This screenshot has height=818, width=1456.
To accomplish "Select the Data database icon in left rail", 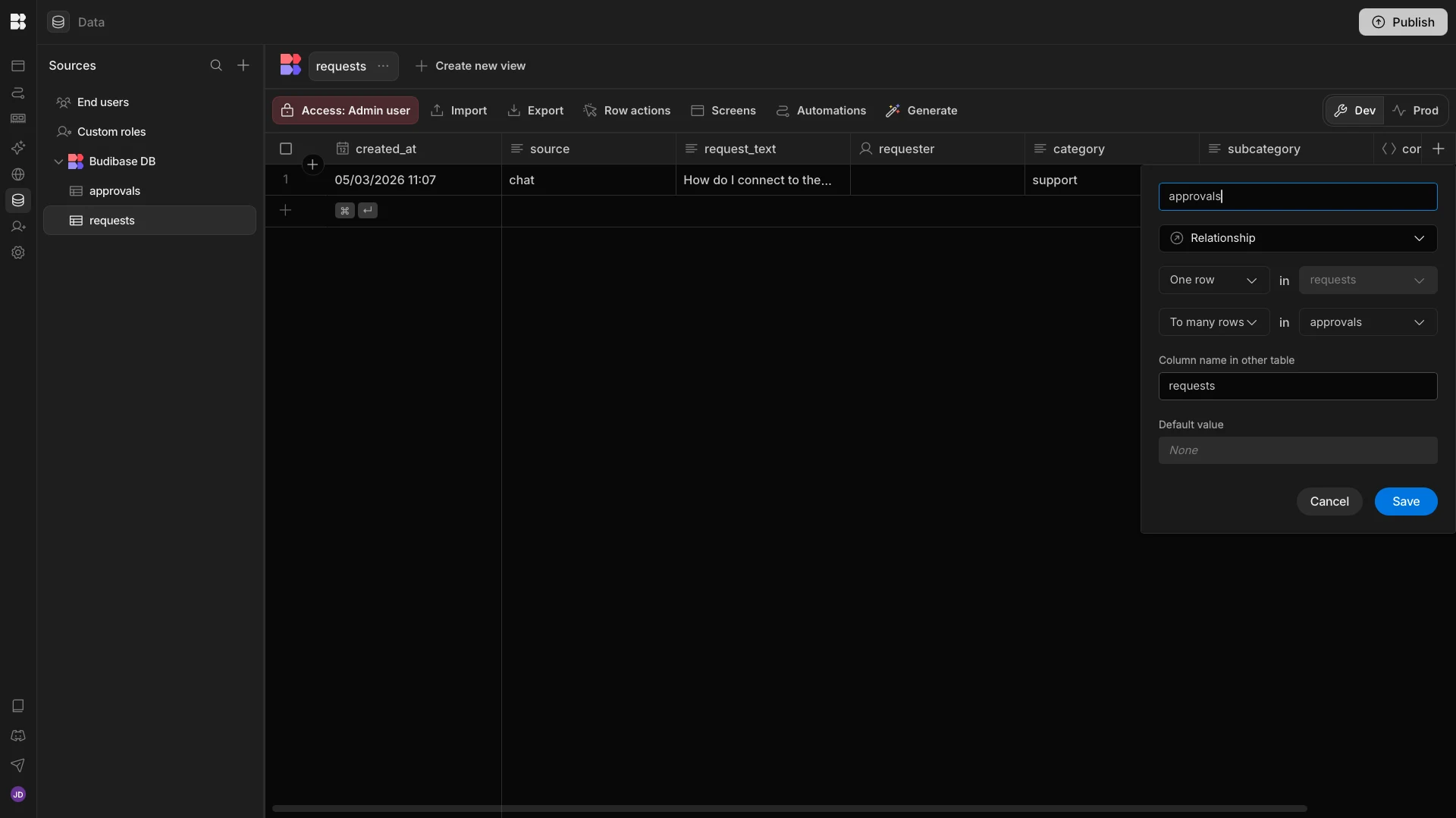I will tap(18, 200).
